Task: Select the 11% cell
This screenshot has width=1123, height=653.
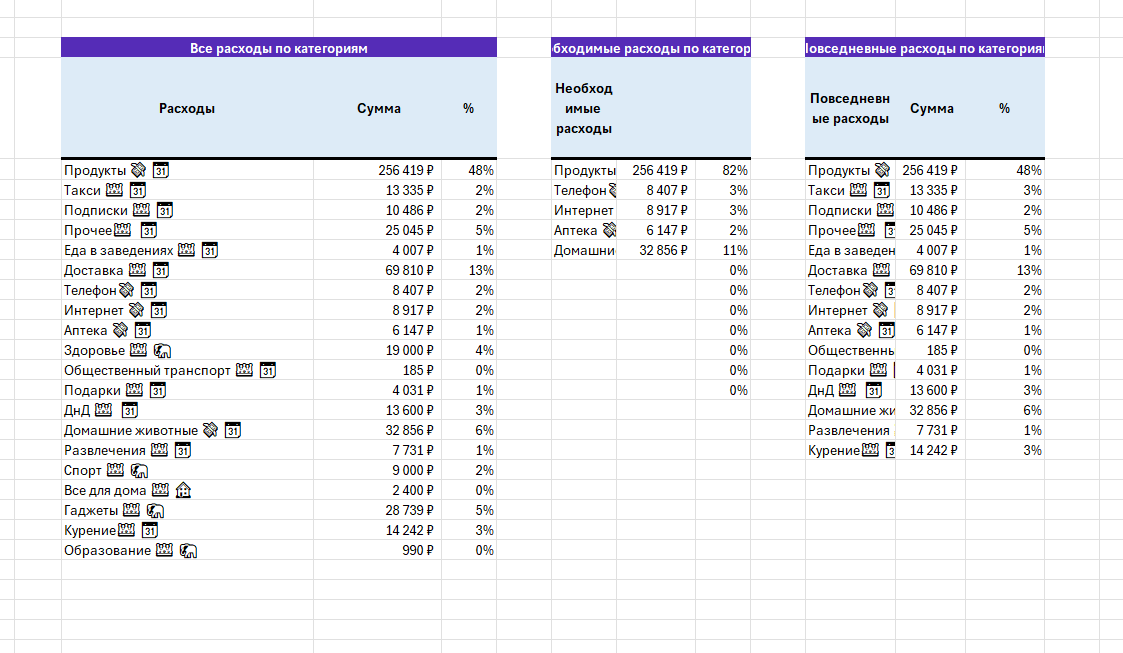Action: click(x=723, y=250)
